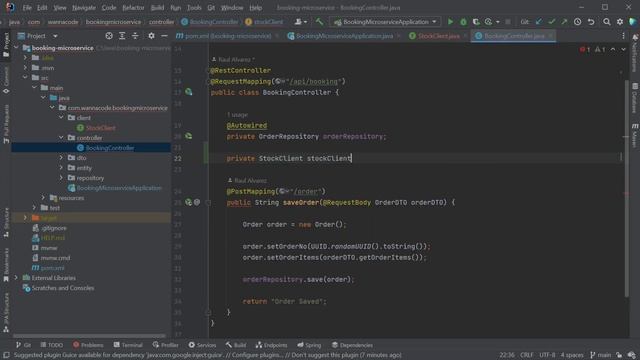Open the File menu
640x360 pixels.
coord(27,8)
